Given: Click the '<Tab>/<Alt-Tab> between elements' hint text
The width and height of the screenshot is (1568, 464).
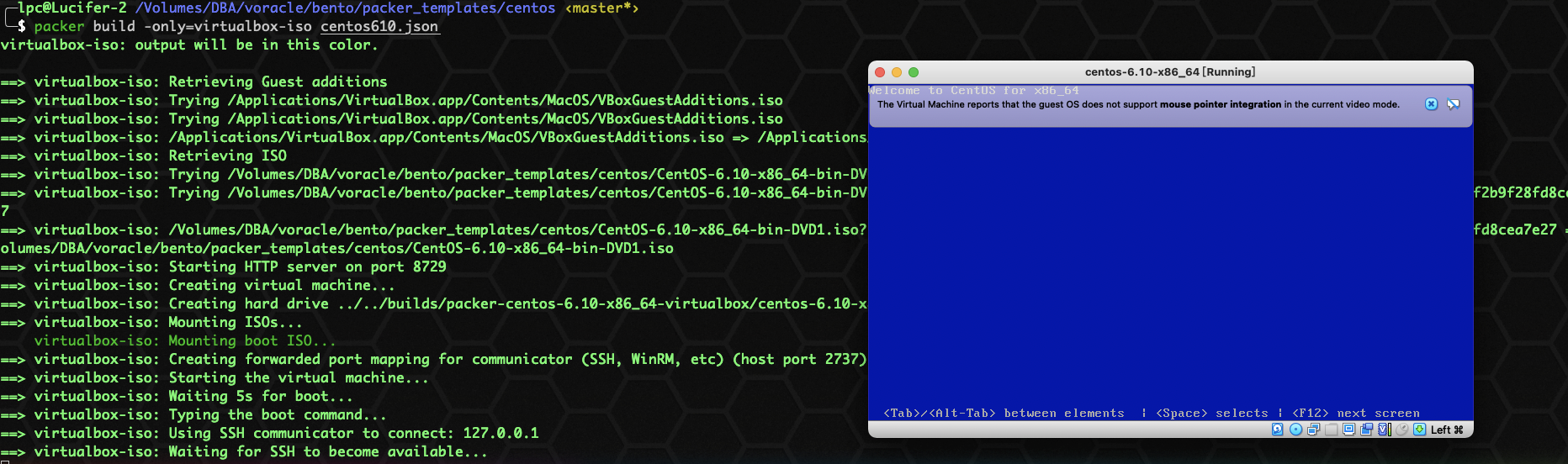Looking at the screenshot, I should click(x=1004, y=413).
